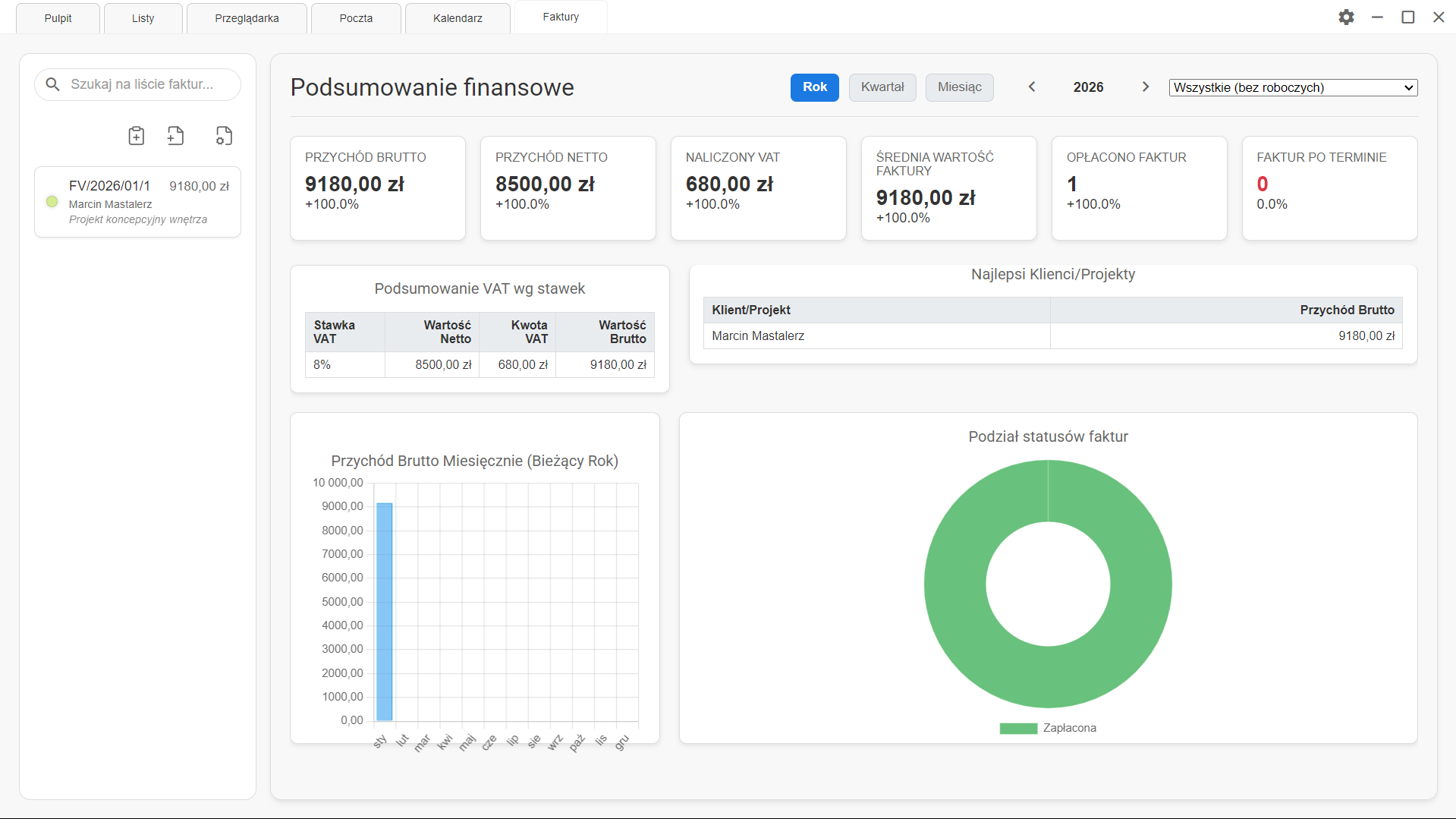Focus the invoice list search field
Viewport: 1456px width, 819px height.
148,84
